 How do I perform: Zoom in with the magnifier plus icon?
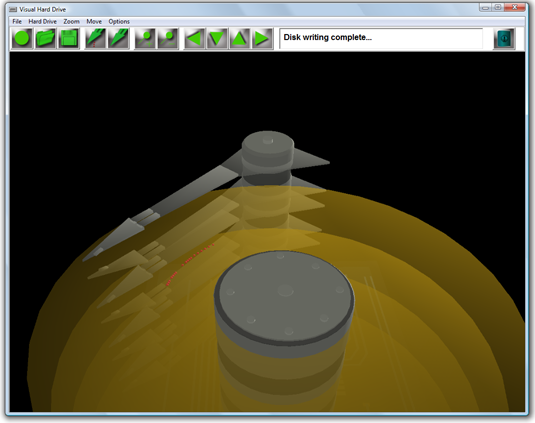145,39
